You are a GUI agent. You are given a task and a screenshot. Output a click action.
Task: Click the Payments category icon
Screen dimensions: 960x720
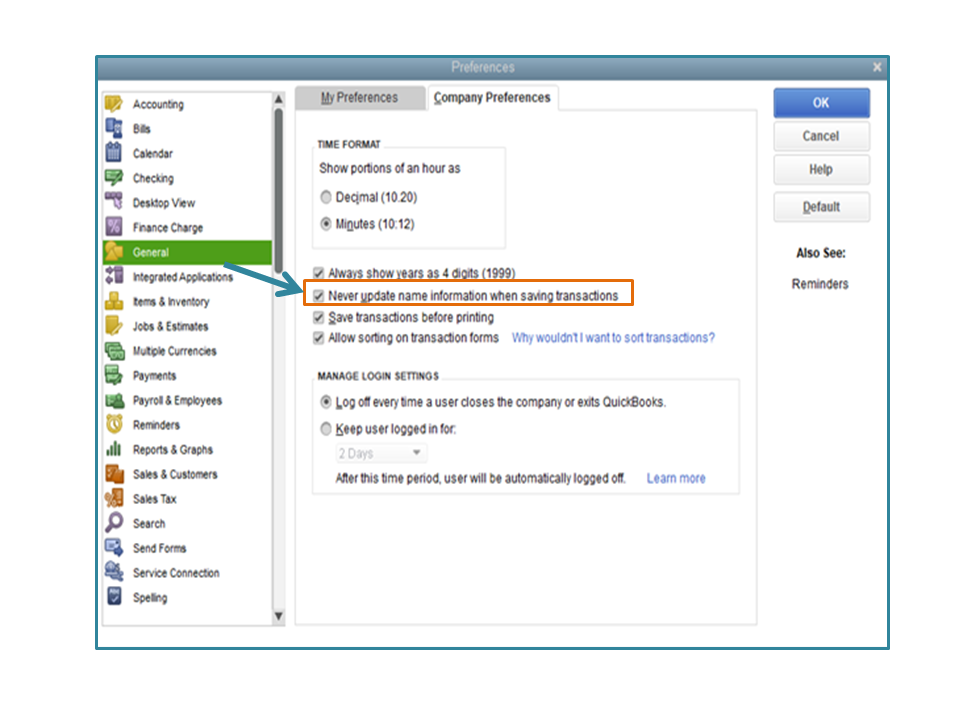pyautogui.click(x=113, y=375)
